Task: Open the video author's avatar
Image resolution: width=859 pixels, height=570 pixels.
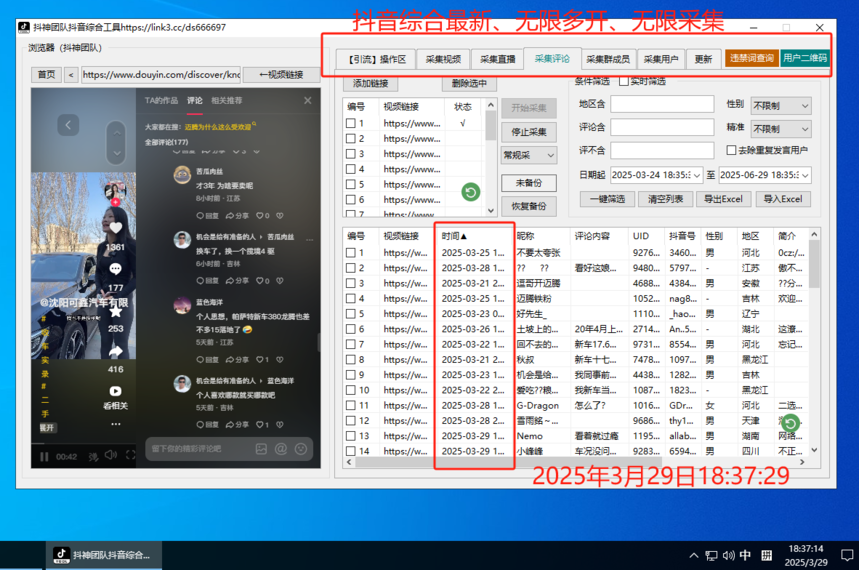Action: 115,190
